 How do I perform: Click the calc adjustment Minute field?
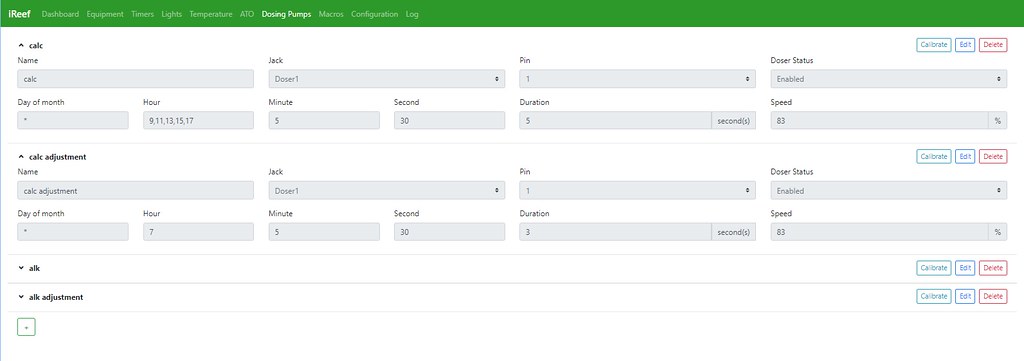(x=324, y=232)
